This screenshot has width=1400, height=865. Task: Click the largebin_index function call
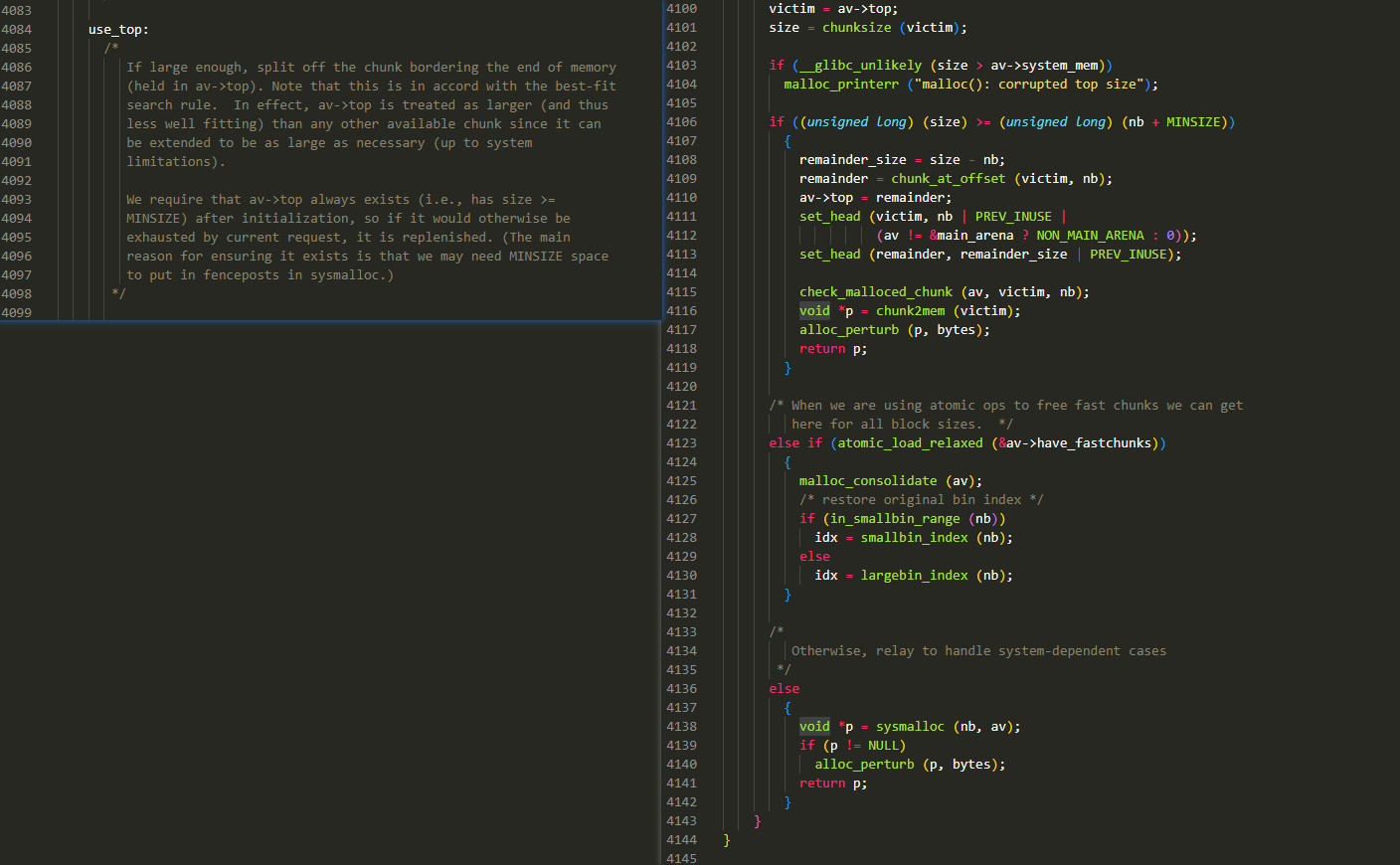914,576
